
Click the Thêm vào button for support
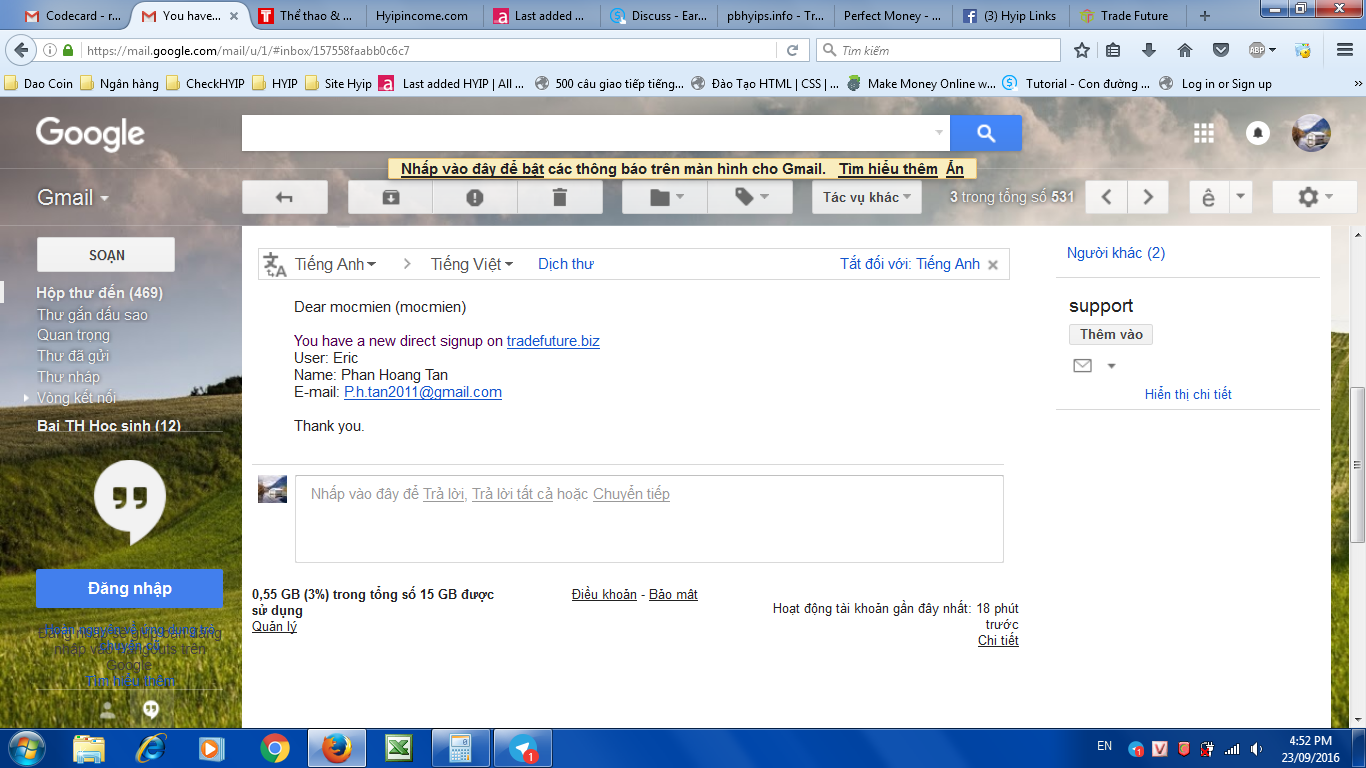(x=1111, y=335)
